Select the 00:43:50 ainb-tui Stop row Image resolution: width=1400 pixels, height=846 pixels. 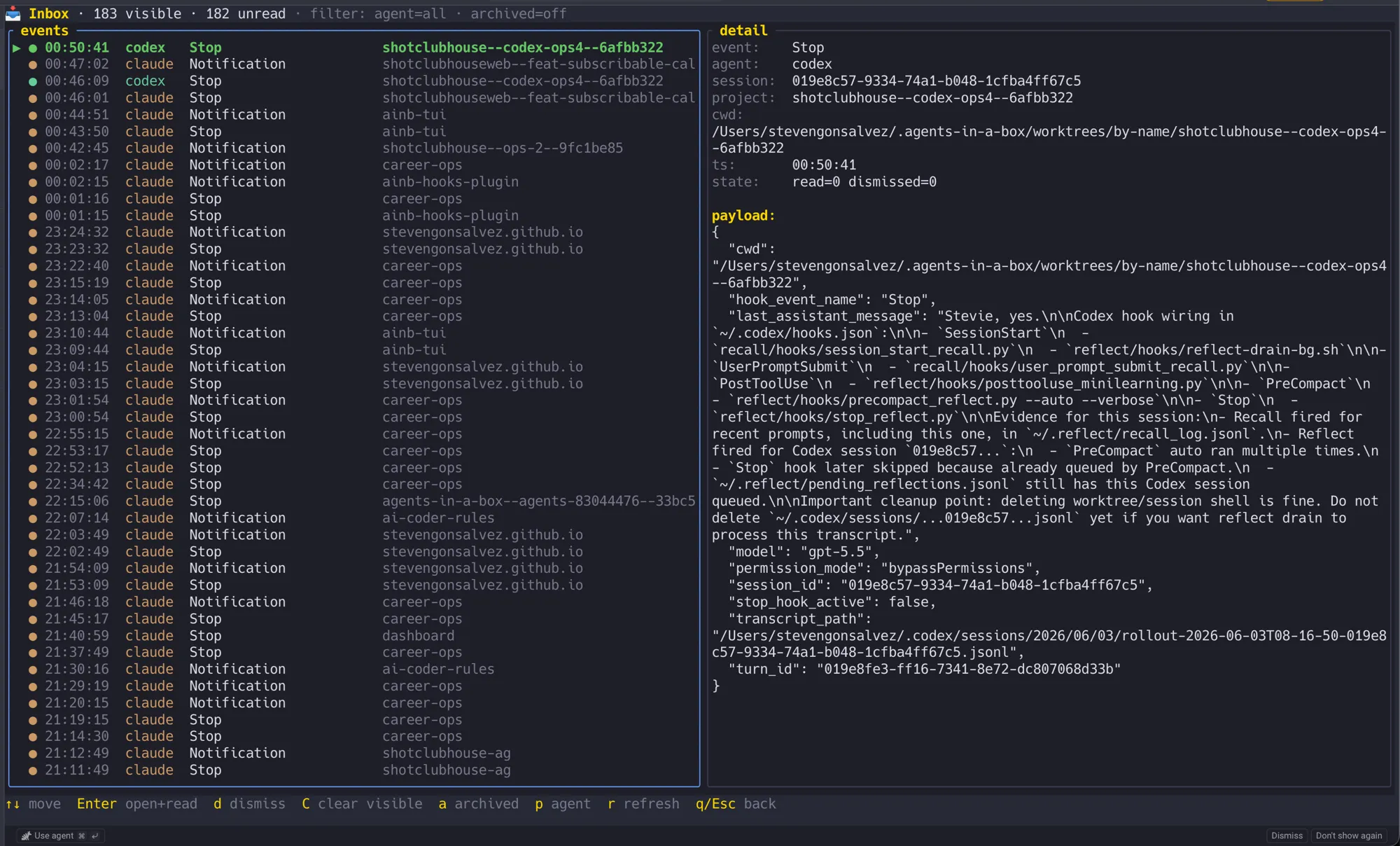[x=354, y=132]
